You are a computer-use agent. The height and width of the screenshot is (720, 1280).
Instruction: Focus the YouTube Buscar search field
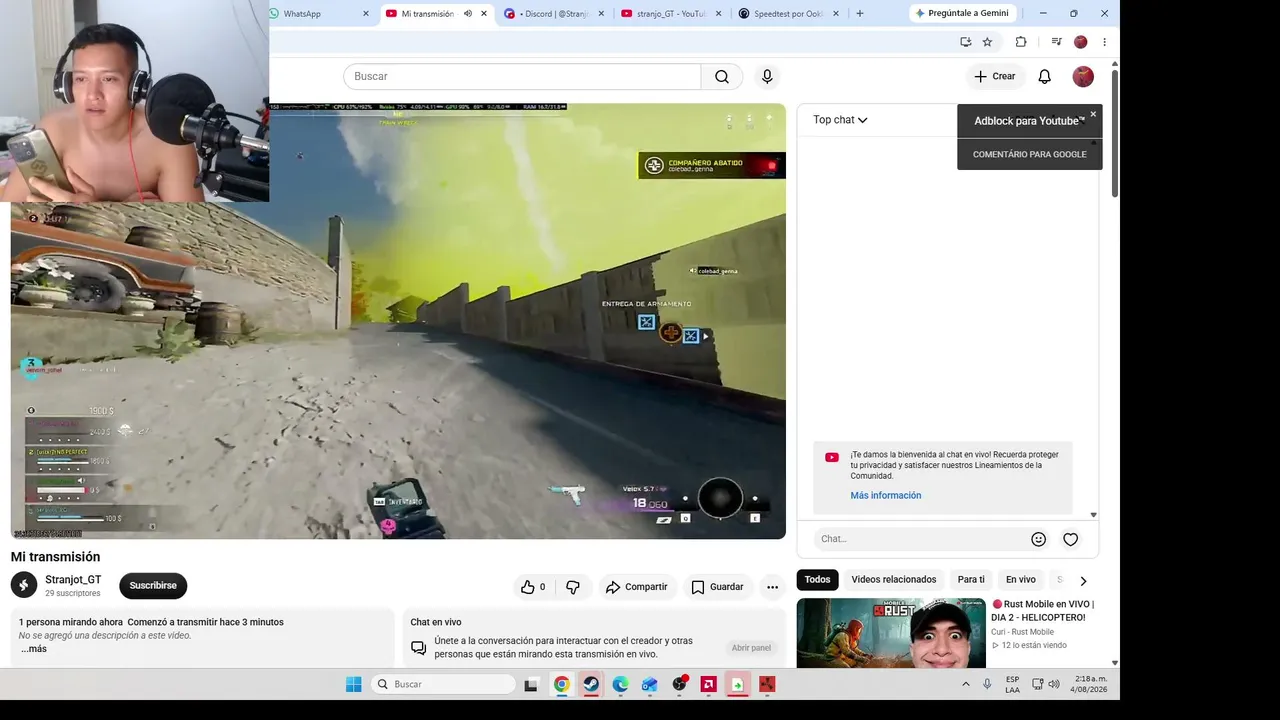(522, 76)
